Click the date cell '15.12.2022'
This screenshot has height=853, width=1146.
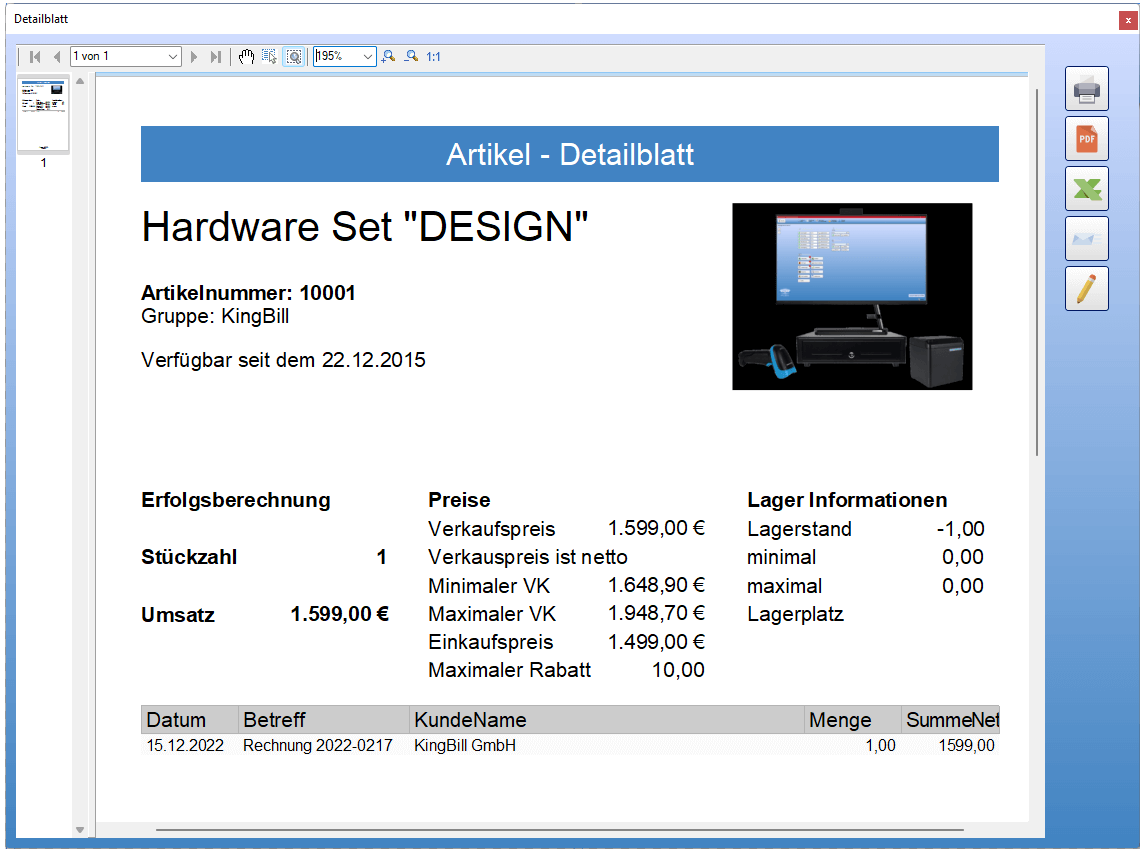pos(185,746)
